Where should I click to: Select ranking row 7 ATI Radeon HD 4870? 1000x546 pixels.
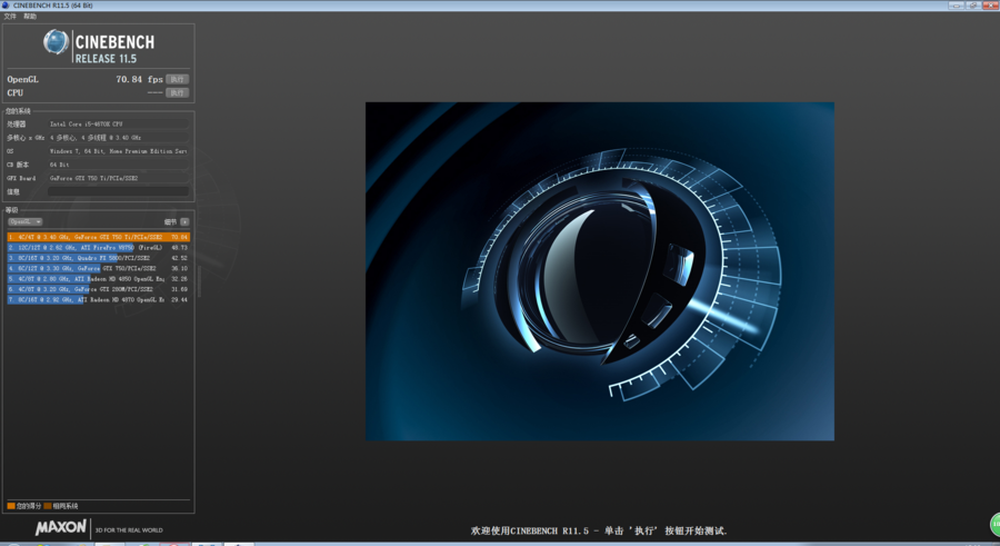pos(98,299)
